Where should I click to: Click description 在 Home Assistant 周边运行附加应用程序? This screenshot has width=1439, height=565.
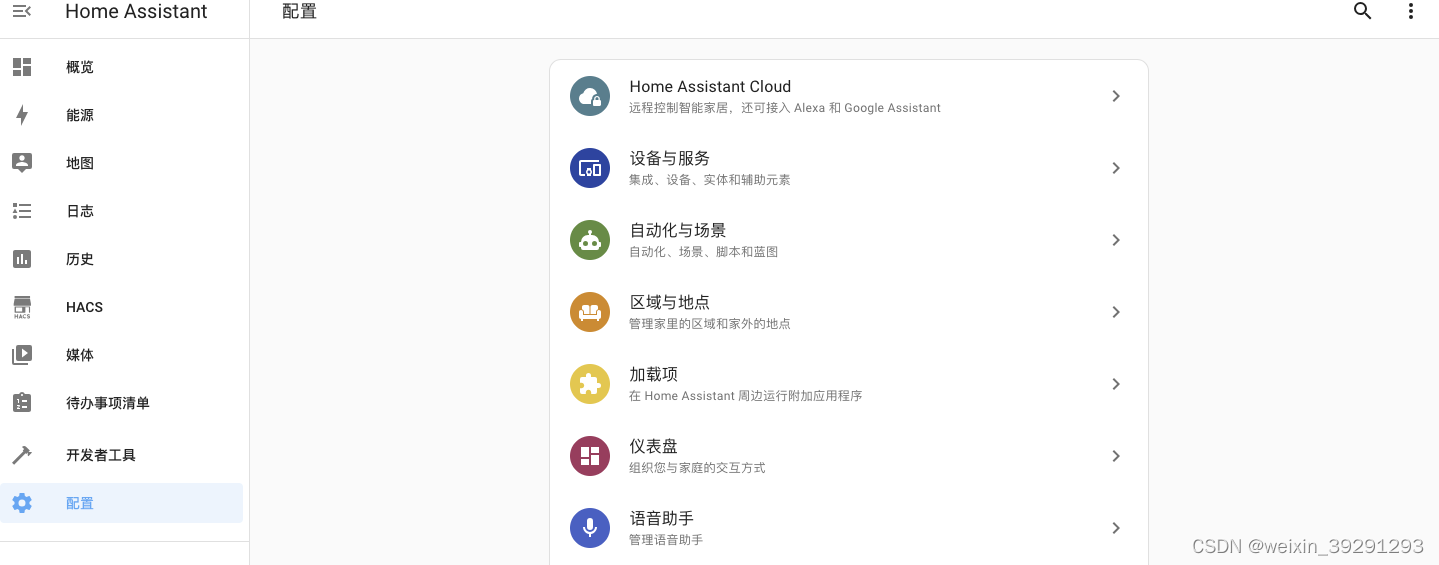click(745, 396)
